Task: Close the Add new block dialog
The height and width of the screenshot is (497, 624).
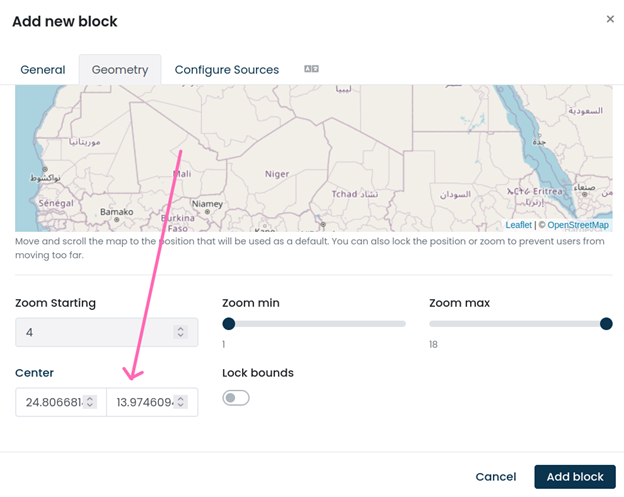Action: tap(610, 19)
